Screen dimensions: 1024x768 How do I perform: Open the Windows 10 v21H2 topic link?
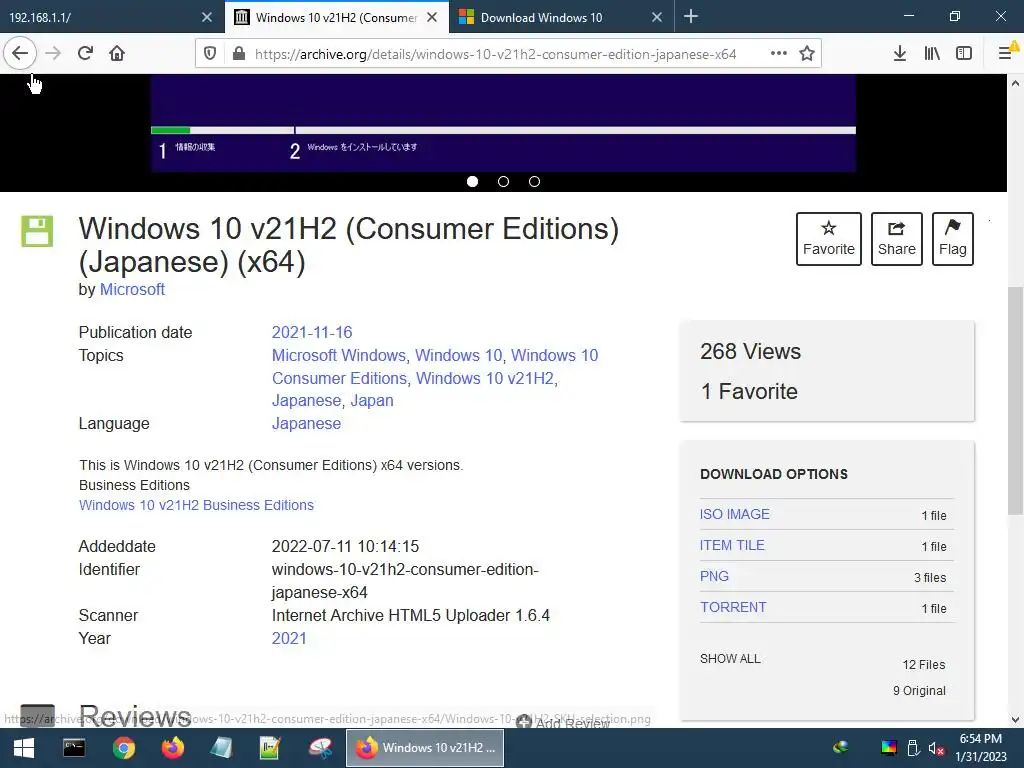pos(485,378)
